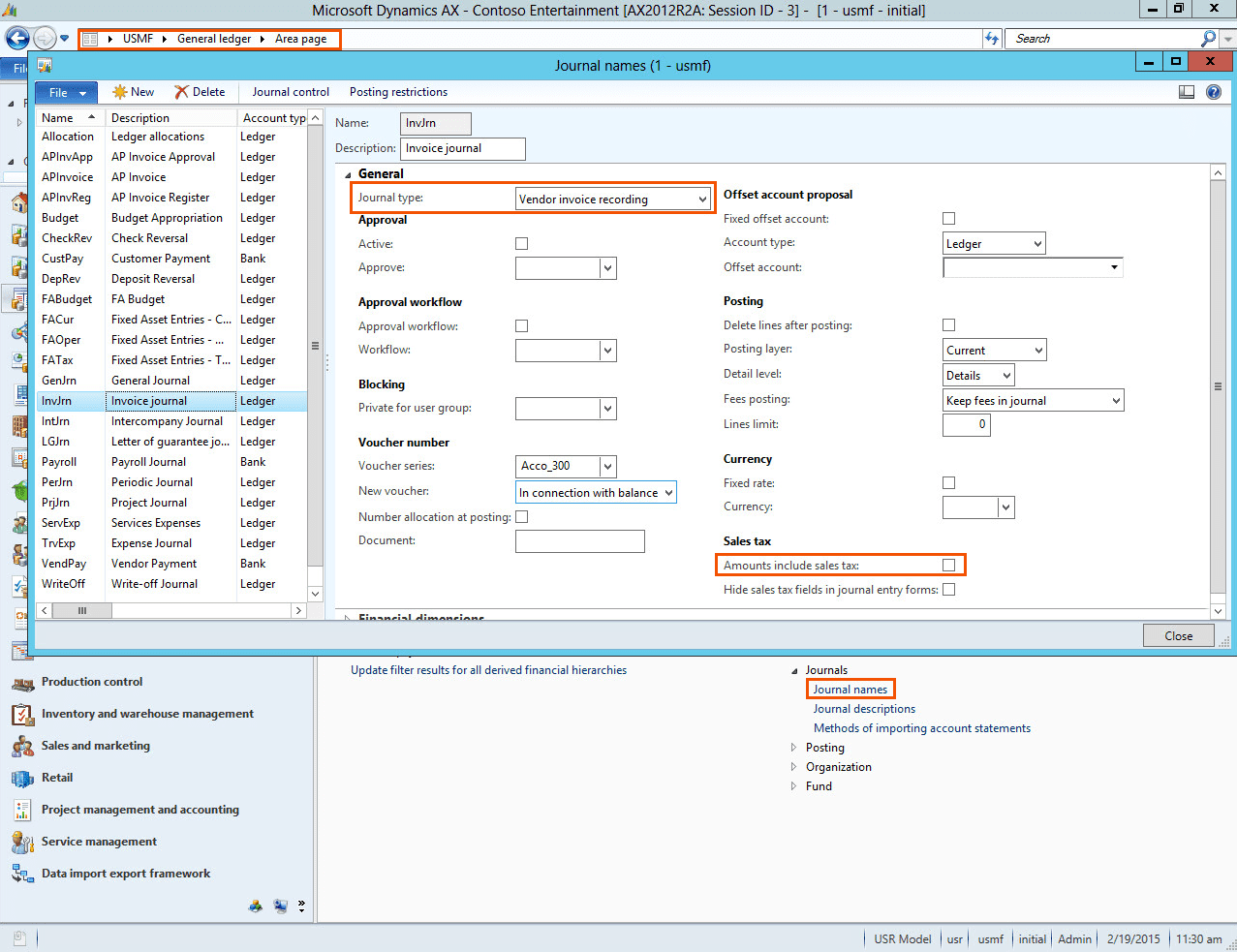Viewport: 1237px width, 952px height.
Task: Click the address bar refresh icon
Action: [992, 39]
